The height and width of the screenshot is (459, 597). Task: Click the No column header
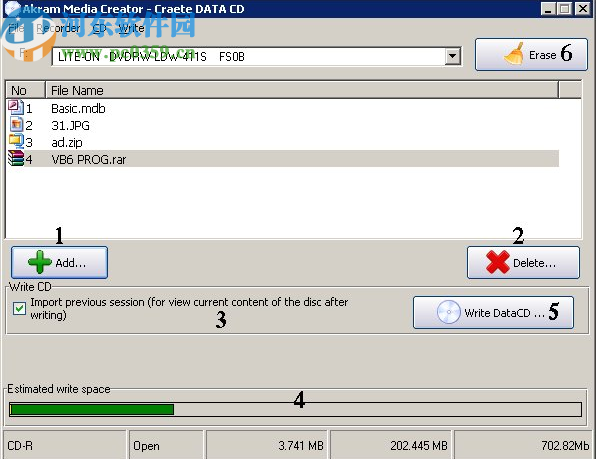pos(26,90)
